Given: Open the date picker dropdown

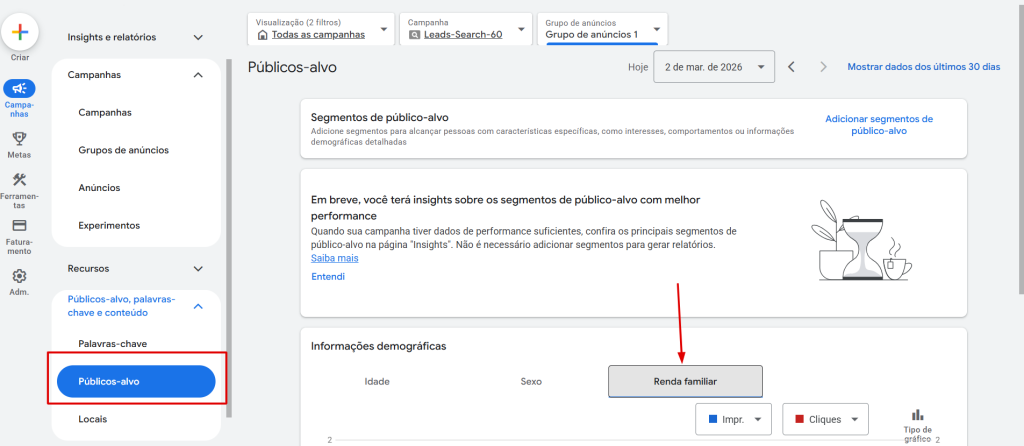Looking at the screenshot, I should click(714, 67).
